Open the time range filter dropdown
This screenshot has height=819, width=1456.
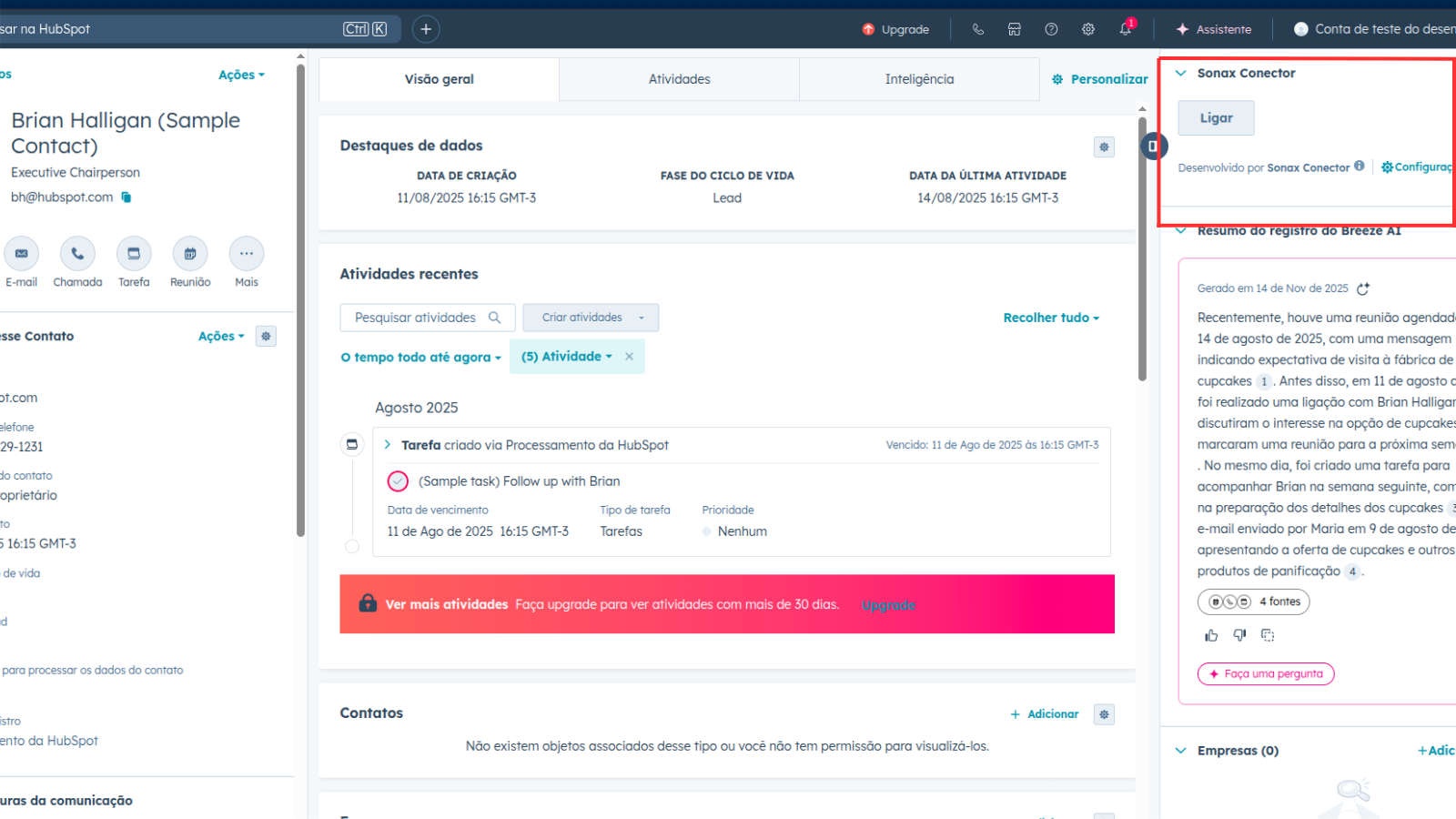[x=421, y=358]
